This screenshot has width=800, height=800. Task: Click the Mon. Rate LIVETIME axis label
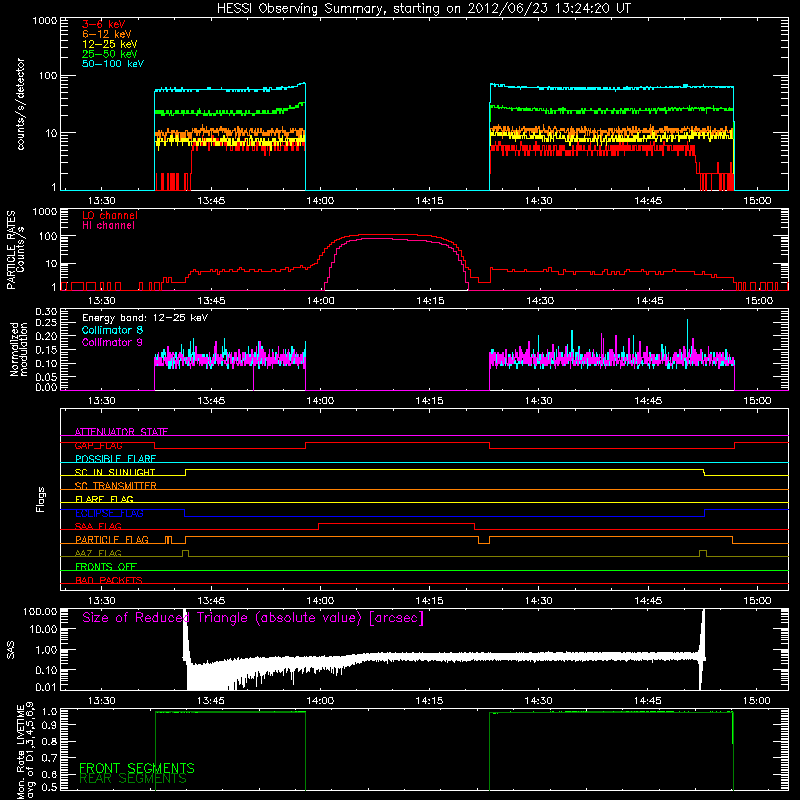coord(26,751)
